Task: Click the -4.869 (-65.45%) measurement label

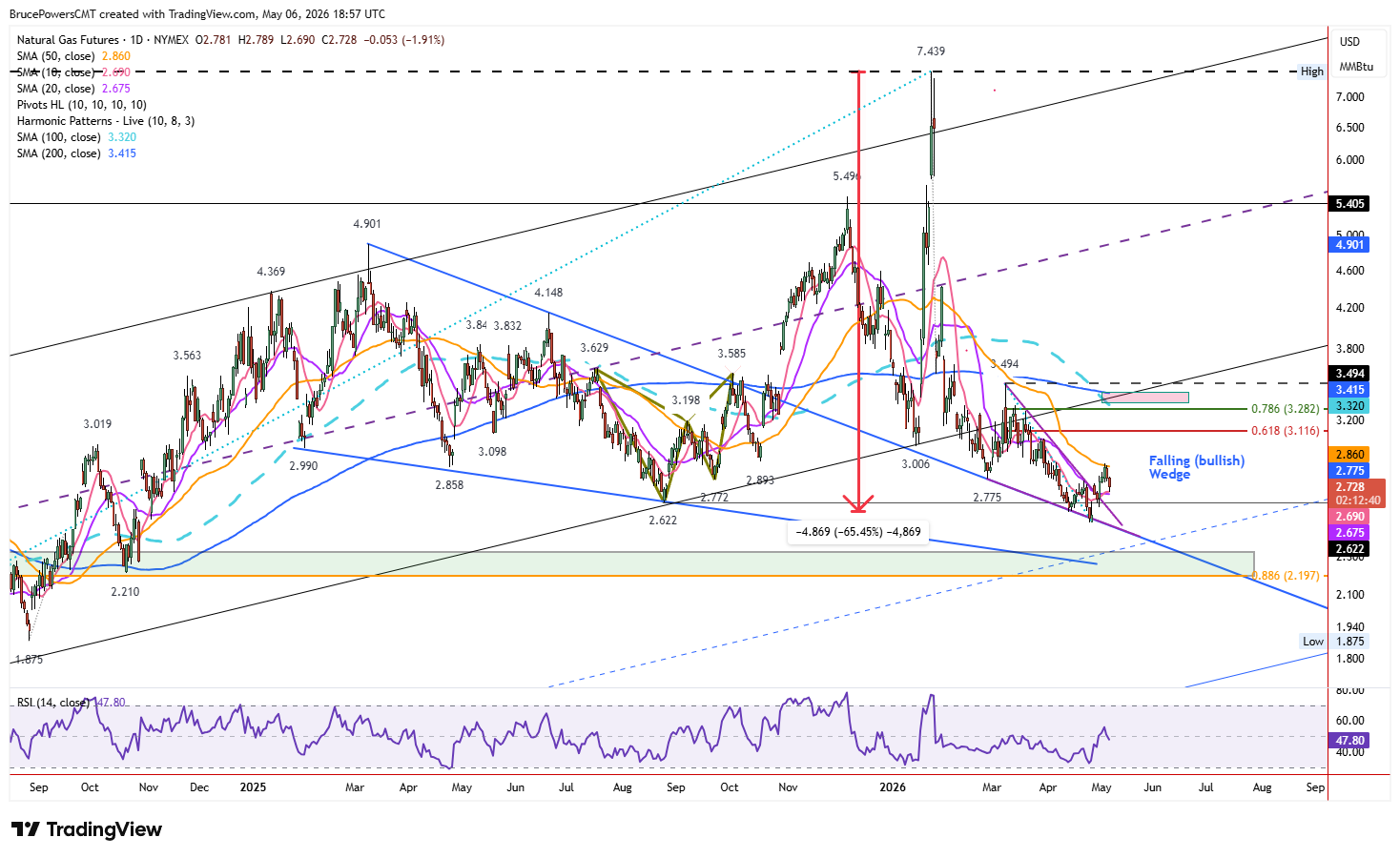Action: [x=858, y=532]
